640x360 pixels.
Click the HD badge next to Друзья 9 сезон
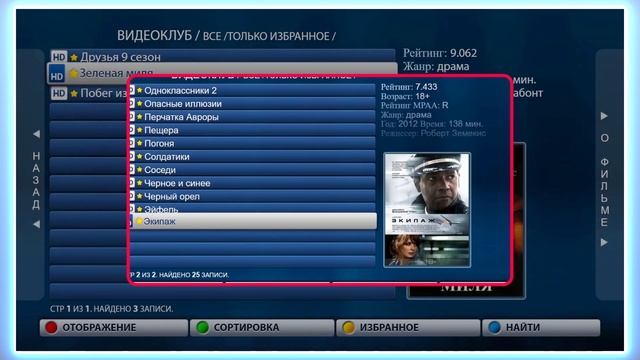[x=59, y=57]
